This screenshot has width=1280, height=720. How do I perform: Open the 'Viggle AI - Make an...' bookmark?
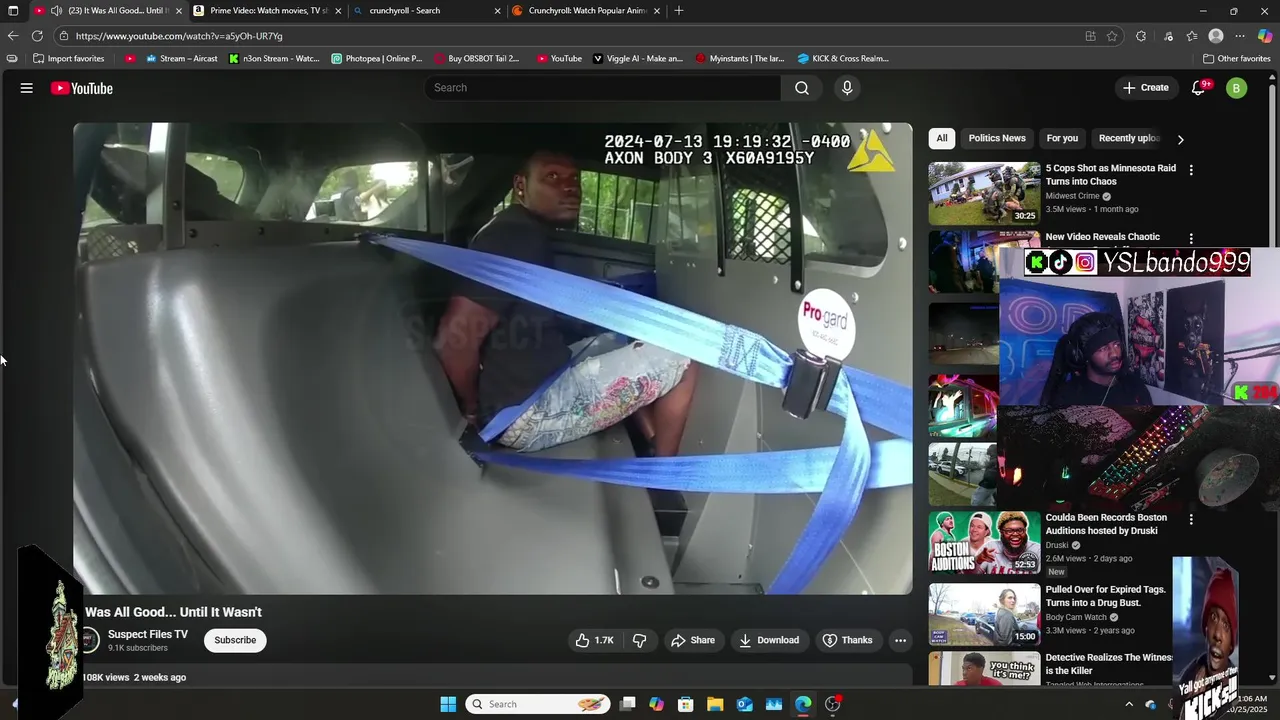638,58
